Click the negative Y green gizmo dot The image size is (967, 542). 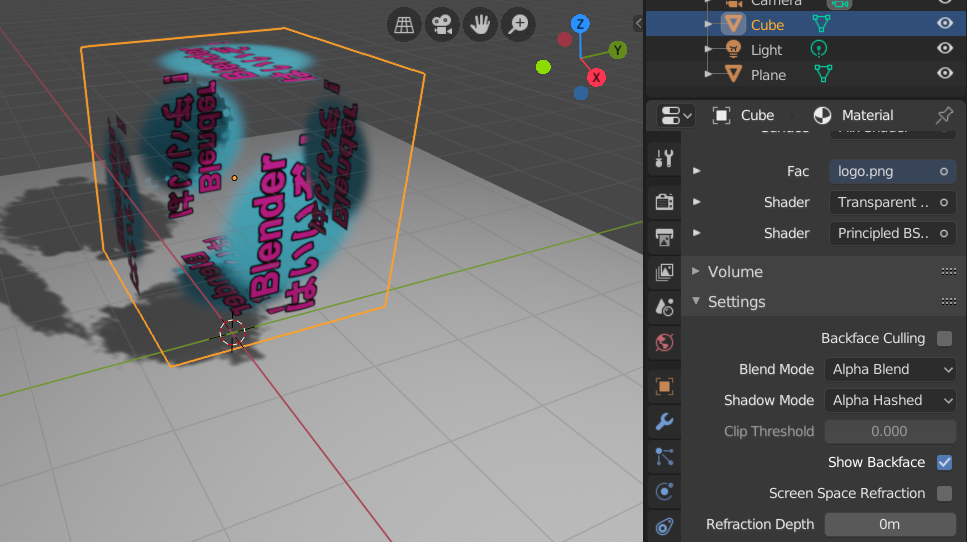tap(543, 67)
